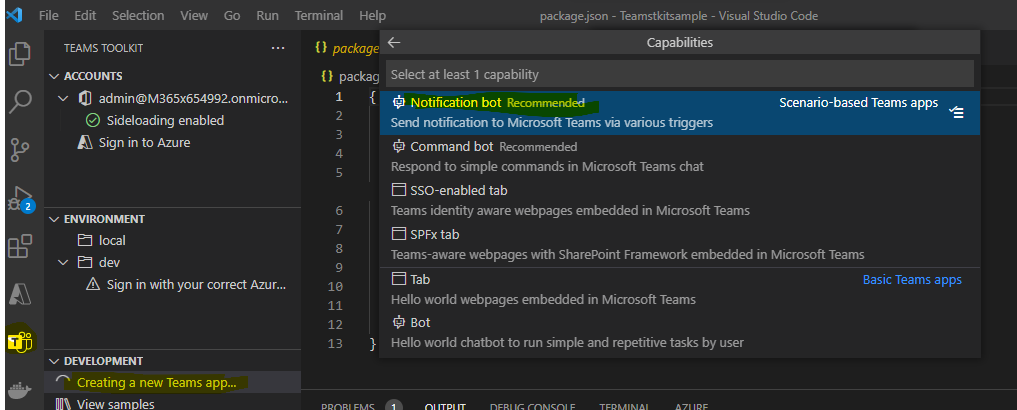The height and width of the screenshot is (410, 1017).
Task: Switch to the DEBUG CONSOLE tab
Action: click(x=531, y=406)
